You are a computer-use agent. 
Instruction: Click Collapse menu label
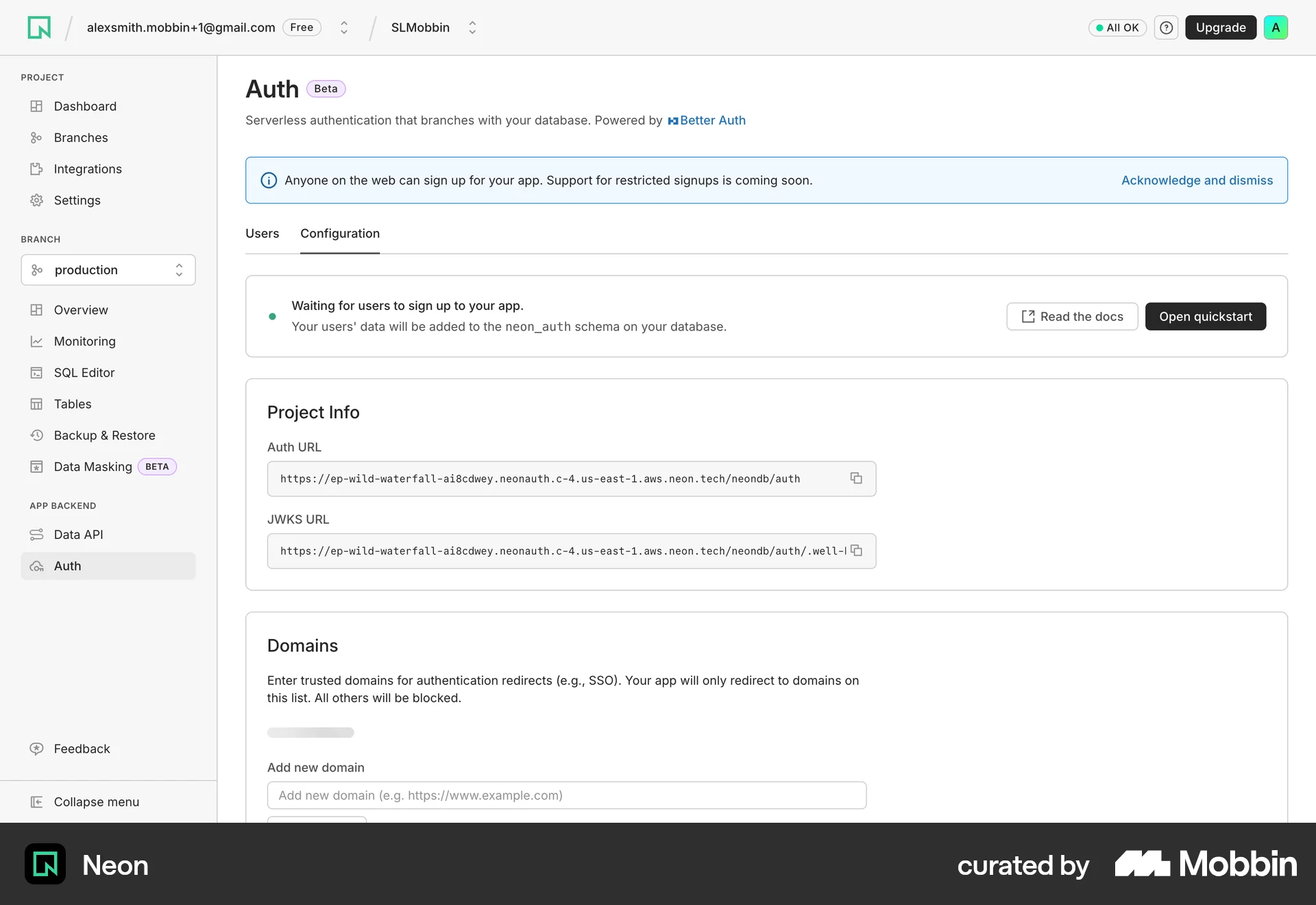(x=97, y=801)
